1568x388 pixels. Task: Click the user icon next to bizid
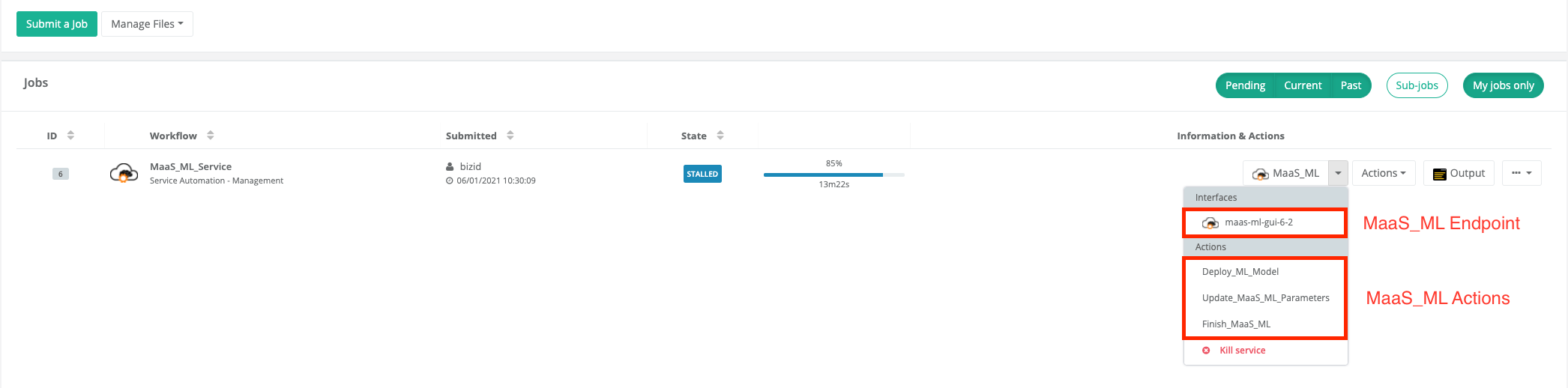tap(450, 166)
